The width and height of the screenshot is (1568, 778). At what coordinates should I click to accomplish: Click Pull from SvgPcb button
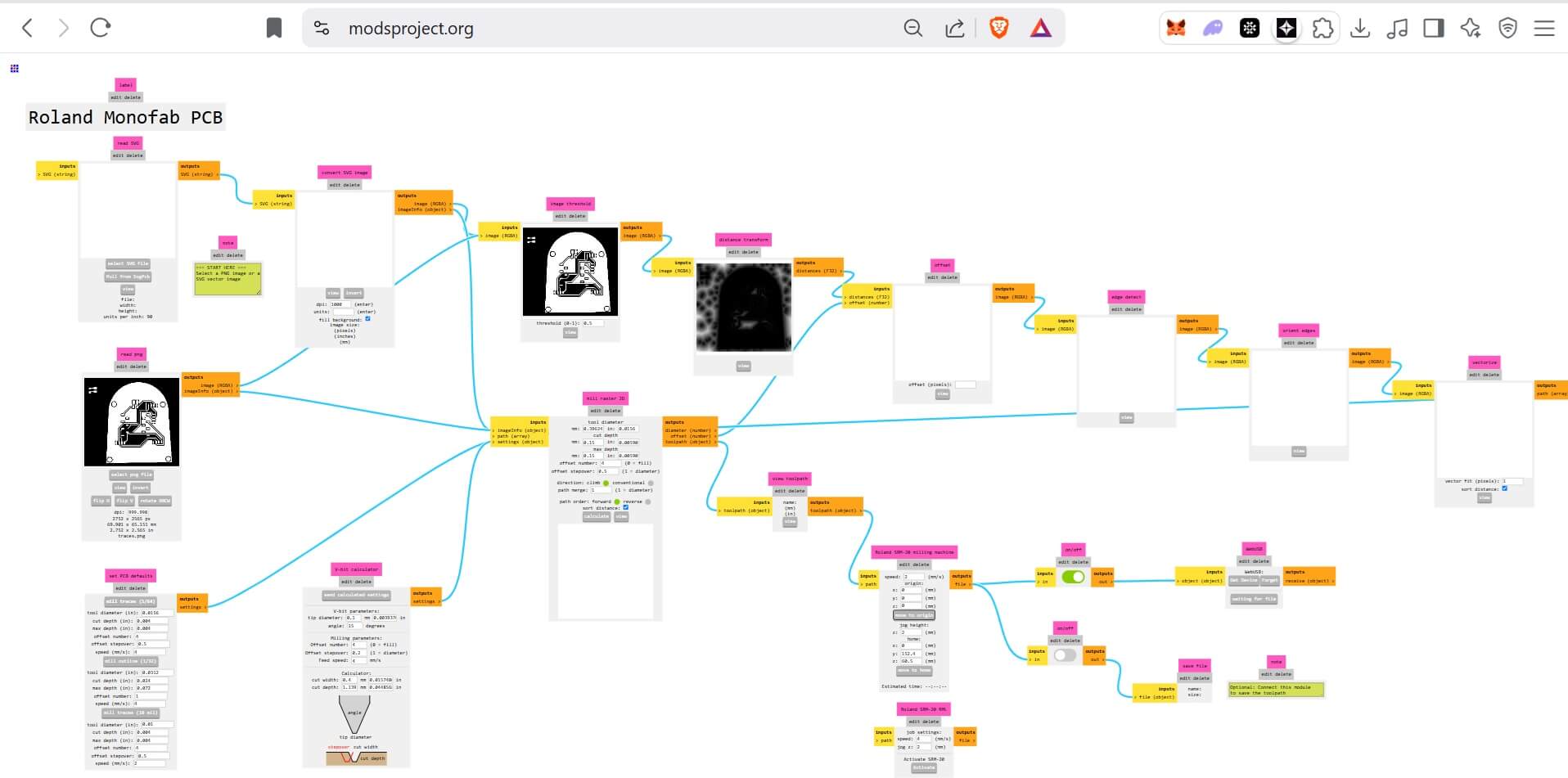coord(128,277)
